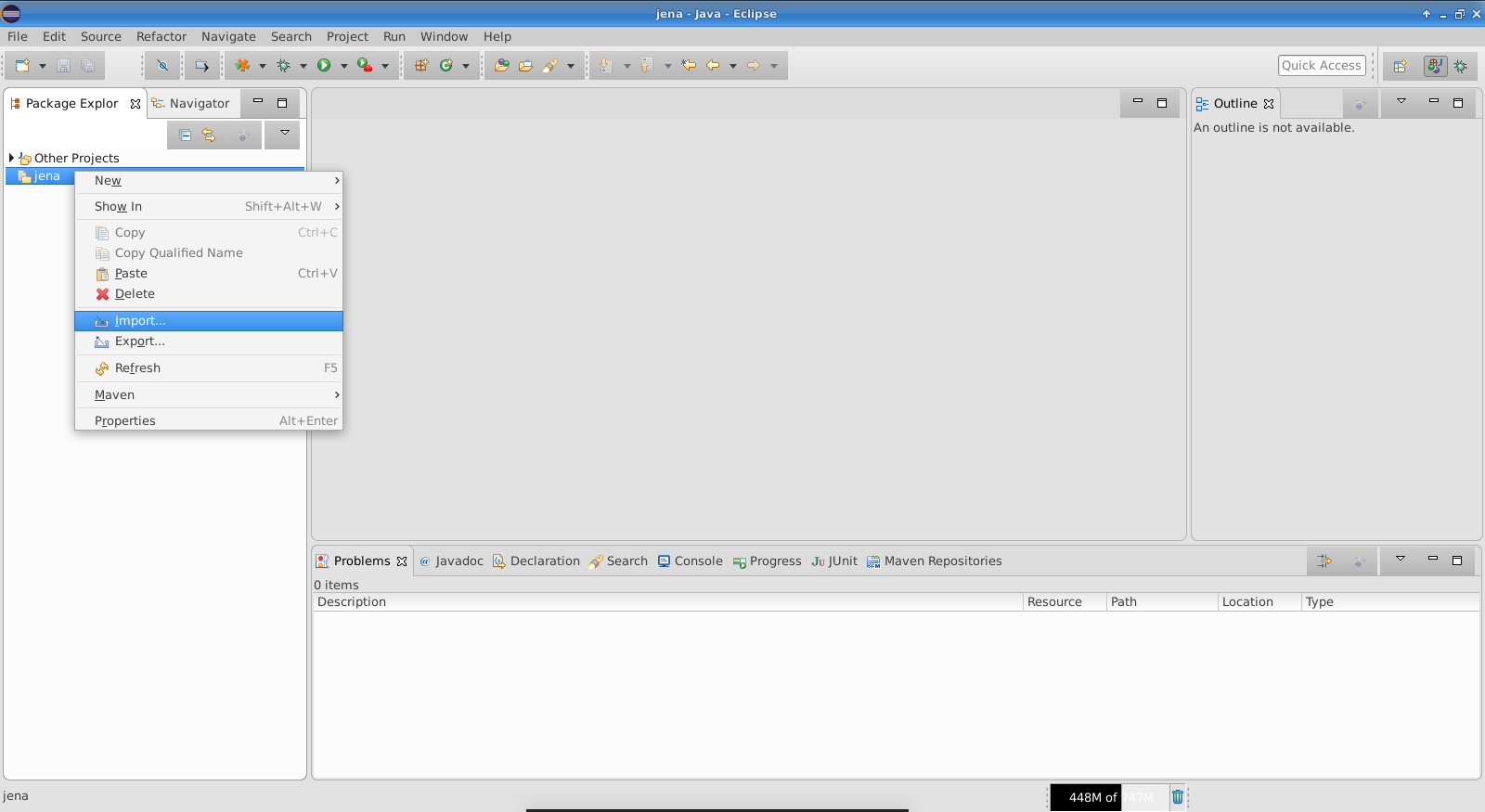Click the Open Perspective icon
Viewport: 1485px width, 812px height.
[1401, 66]
